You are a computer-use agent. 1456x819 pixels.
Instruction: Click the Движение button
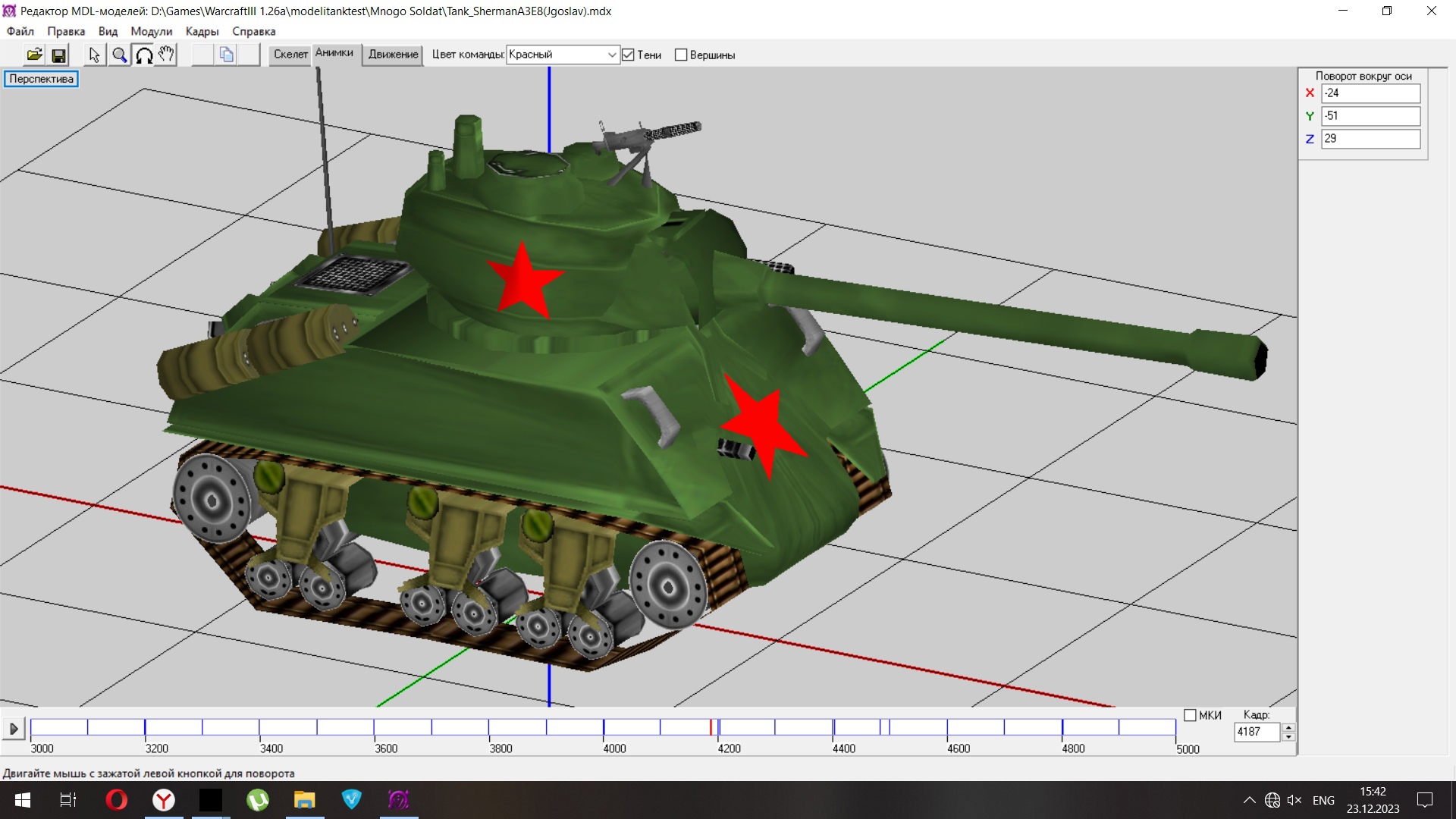click(393, 55)
